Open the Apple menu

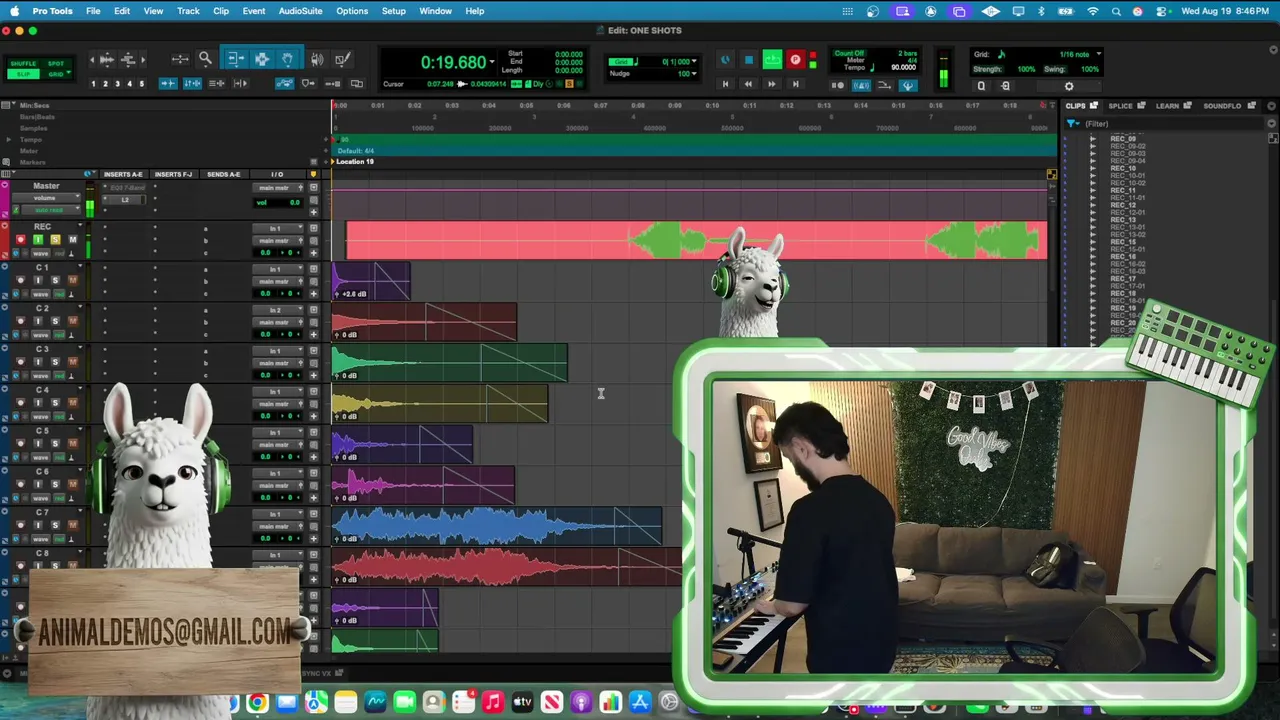tap(14, 11)
